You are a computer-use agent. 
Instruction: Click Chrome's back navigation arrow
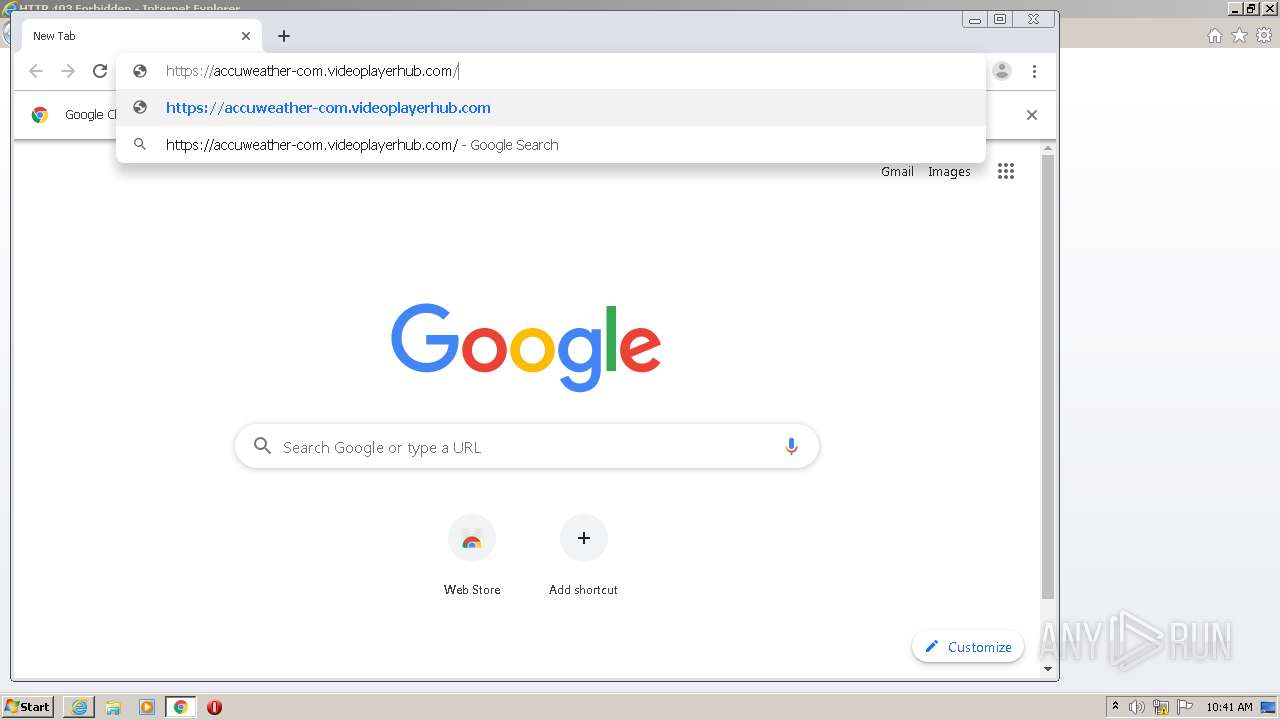point(36,71)
